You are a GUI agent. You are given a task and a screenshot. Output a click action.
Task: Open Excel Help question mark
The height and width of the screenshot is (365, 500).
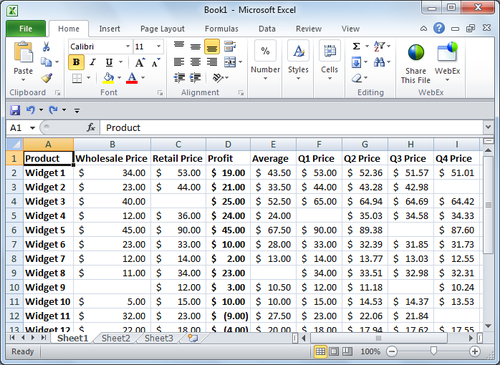(439, 28)
